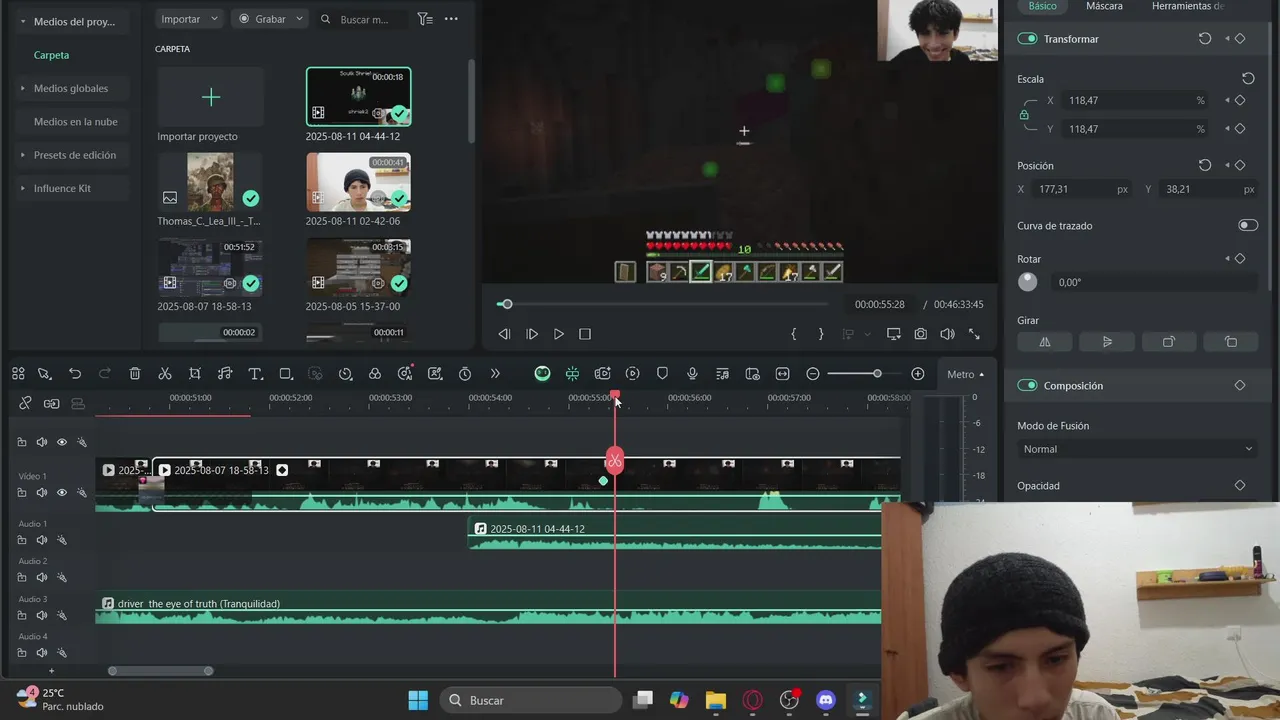Step to previous frame
The height and width of the screenshot is (720, 1280).
504,334
